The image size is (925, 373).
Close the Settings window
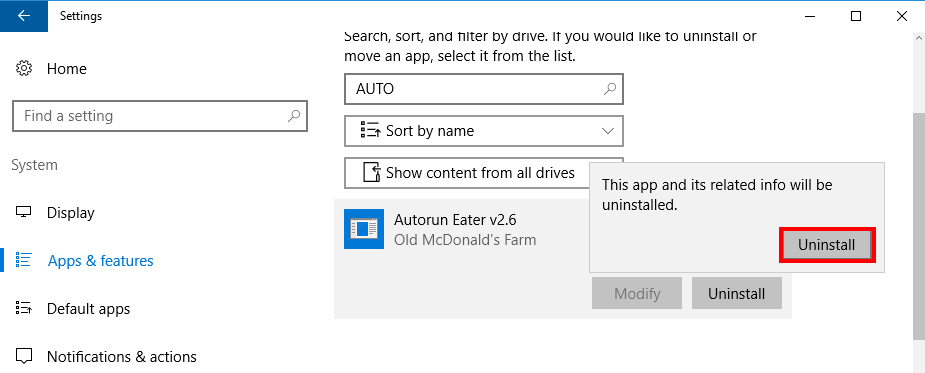(902, 16)
